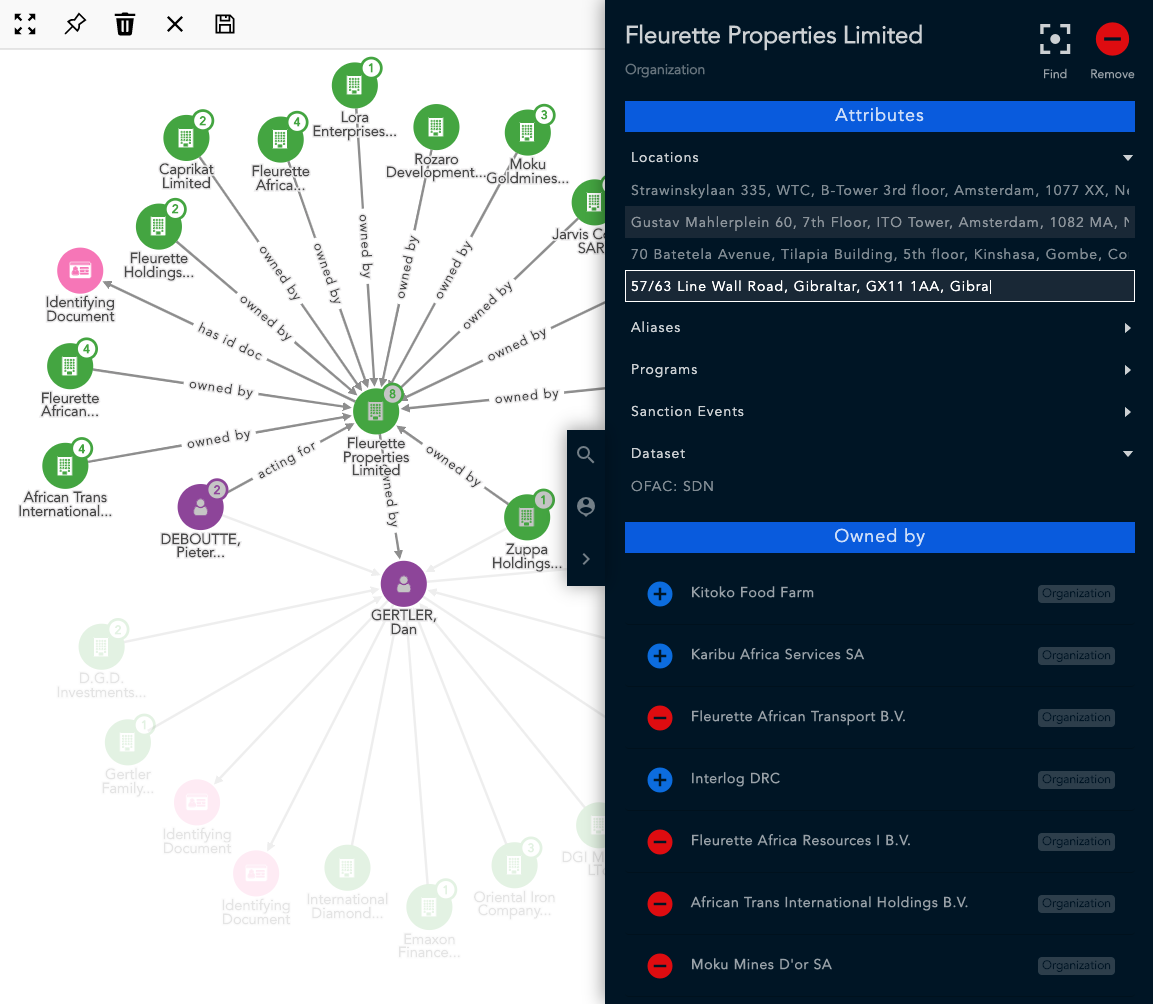Image resolution: width=1153 pixels, height=1004 pixels.
Task: Select the faded Emaxon Finance node
Action: pyautogui.click(x=429, y=908)
